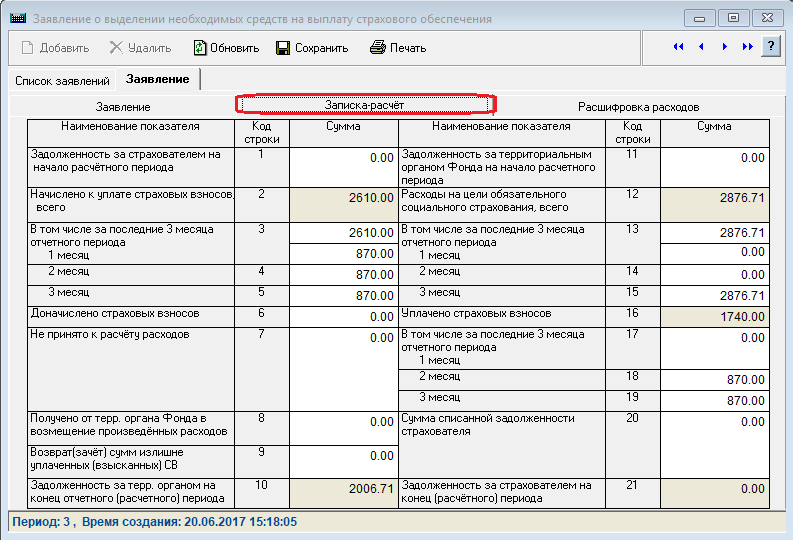
Task: Edit sum field for row code 15
Action: (715, 295)
